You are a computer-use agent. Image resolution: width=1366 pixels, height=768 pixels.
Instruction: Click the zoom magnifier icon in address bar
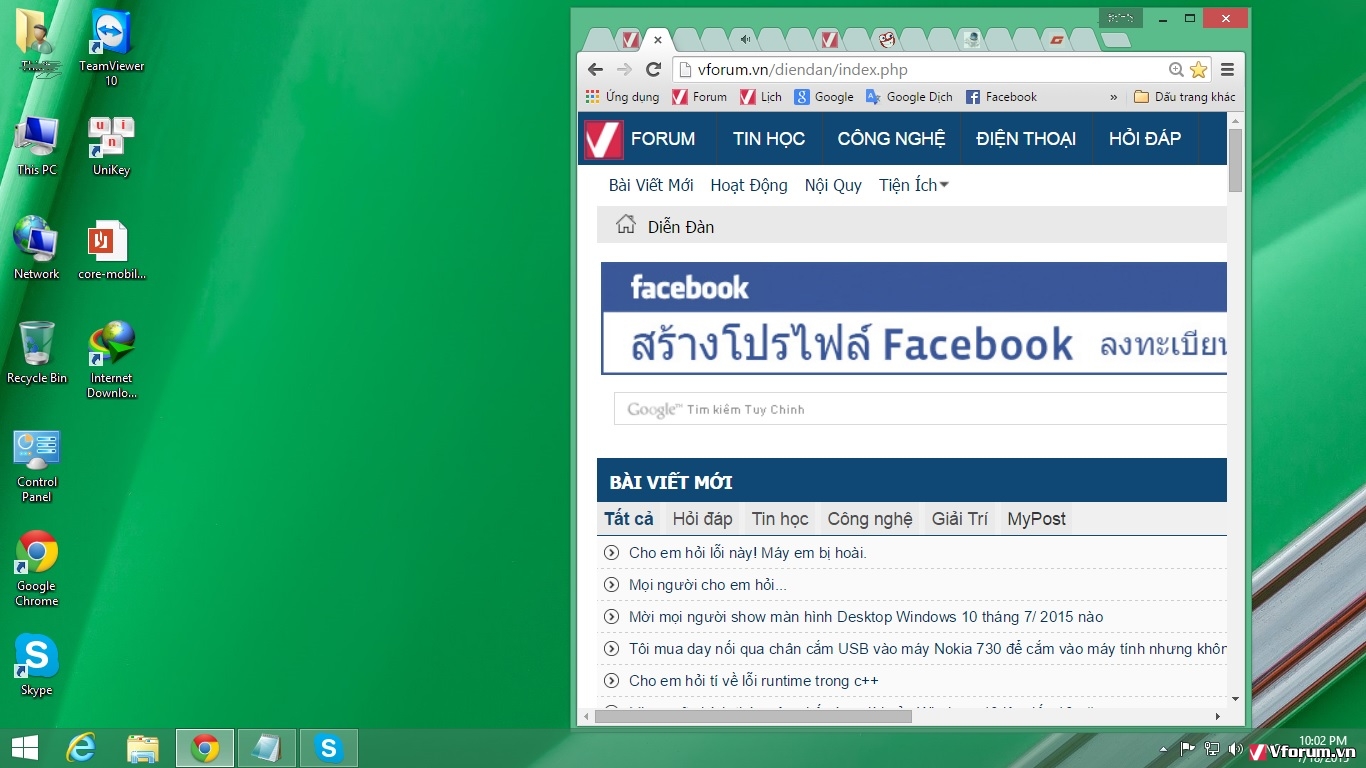(x=1176, y=70)
